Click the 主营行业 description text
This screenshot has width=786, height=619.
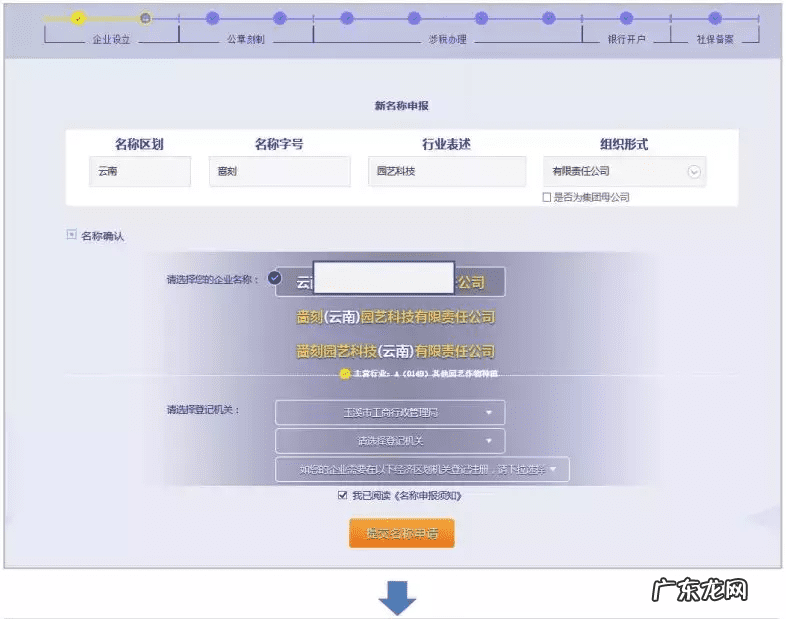coord(426,374)
